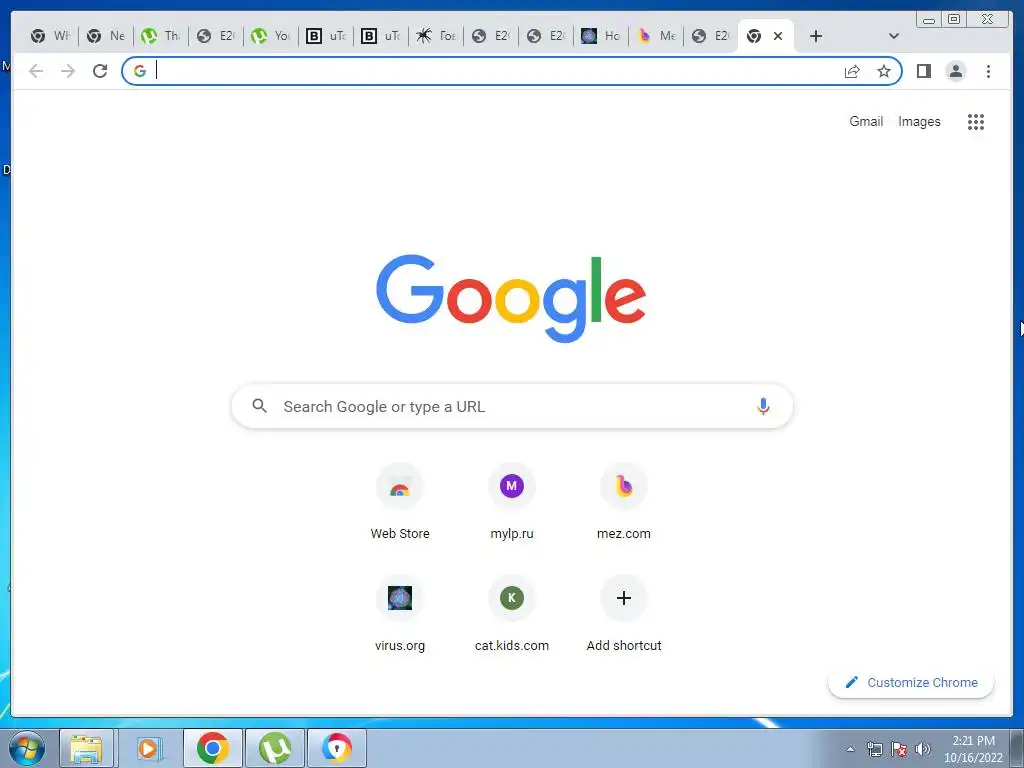The image size is (1024, 768).
Task: Switch to the spider icon tab
Action: tap(436, 36)
